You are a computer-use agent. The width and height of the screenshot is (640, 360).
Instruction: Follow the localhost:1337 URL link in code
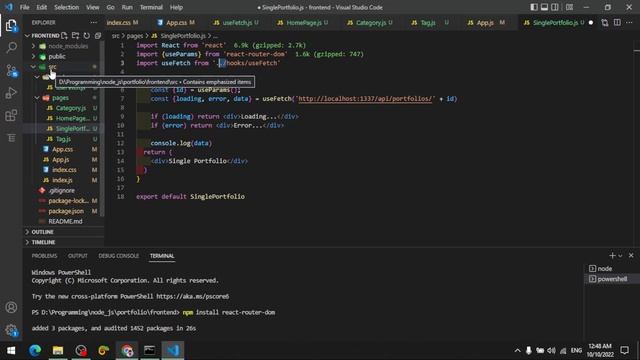(x=365, y=99)
